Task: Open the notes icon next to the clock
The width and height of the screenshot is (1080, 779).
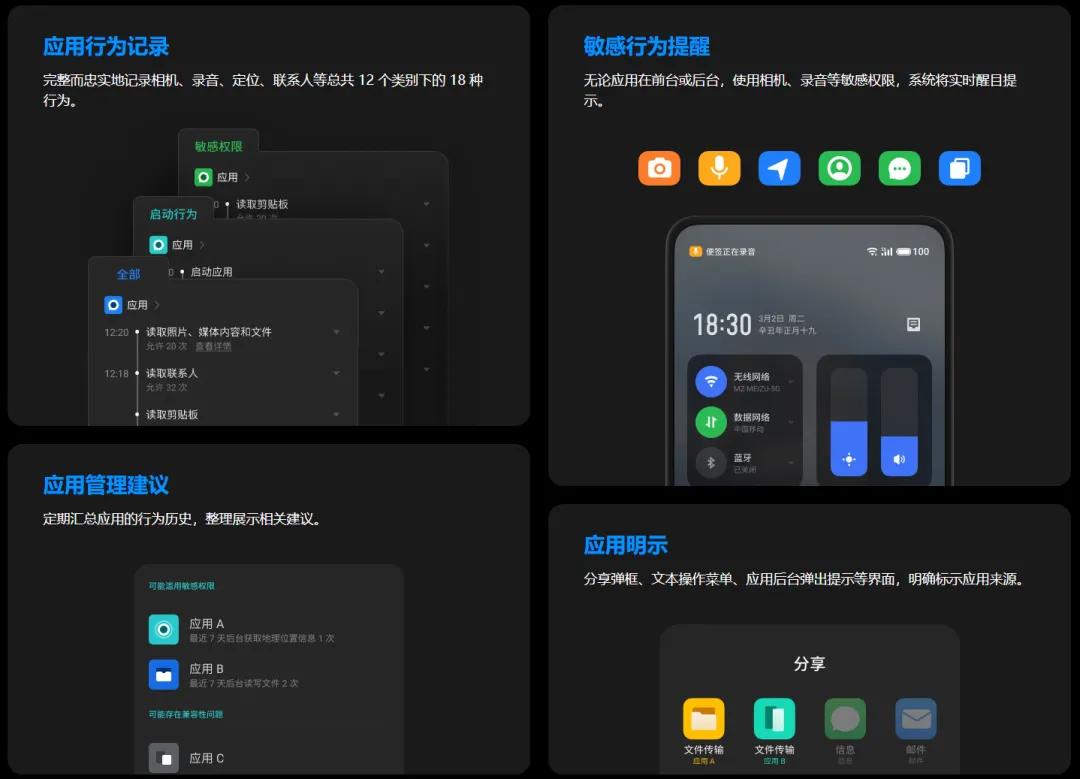Action: click(x=912, y=324)
